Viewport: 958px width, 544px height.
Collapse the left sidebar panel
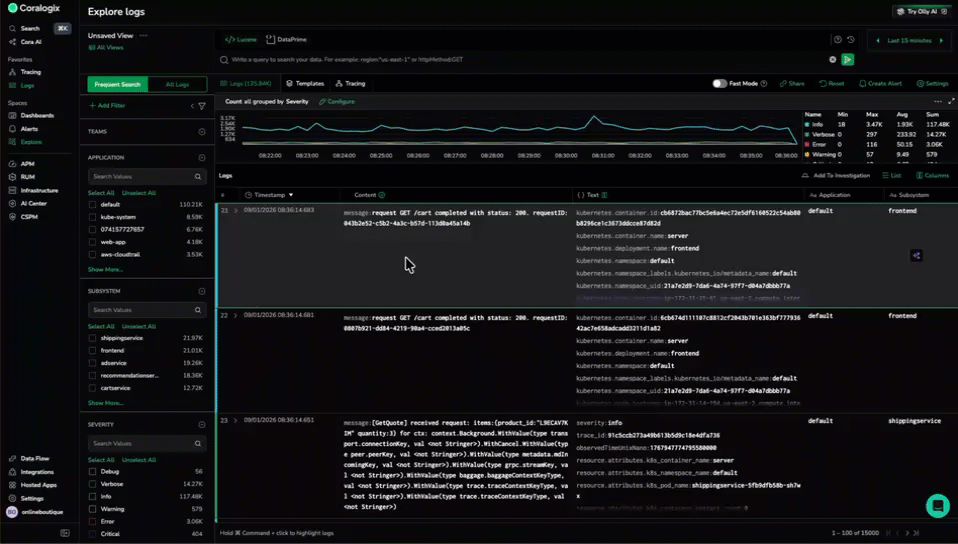(65, 533)
